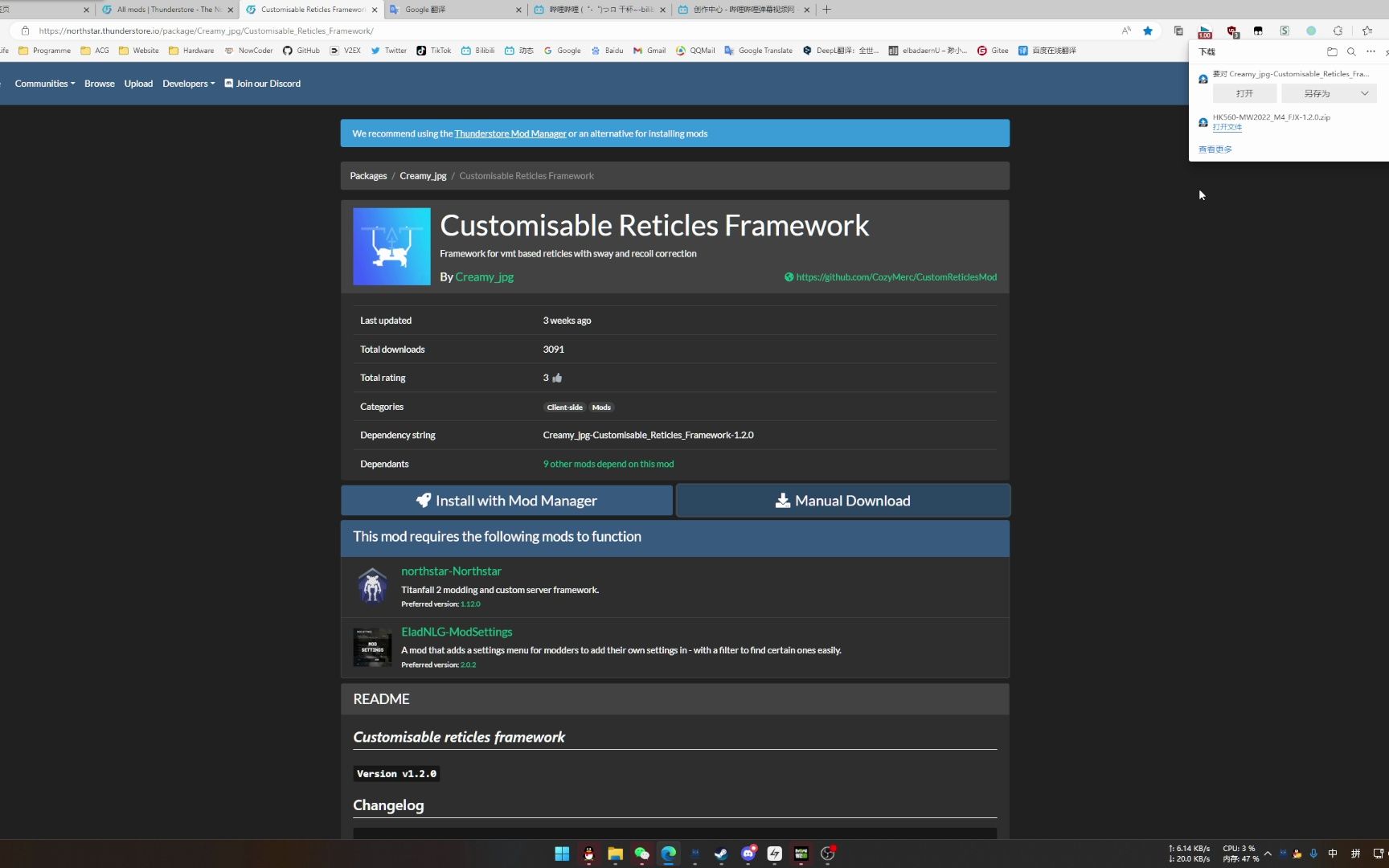Click search icon in downloads panel
Screen dimensions: 1389x868
point(1351,51)
